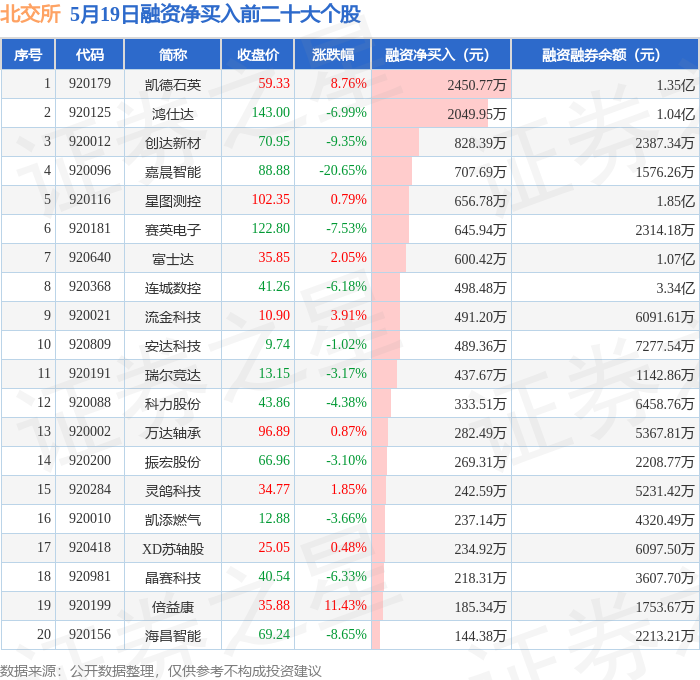Select stock name 创达新材
This screenshot has width=700, height=680.
[x=173, y=142]
